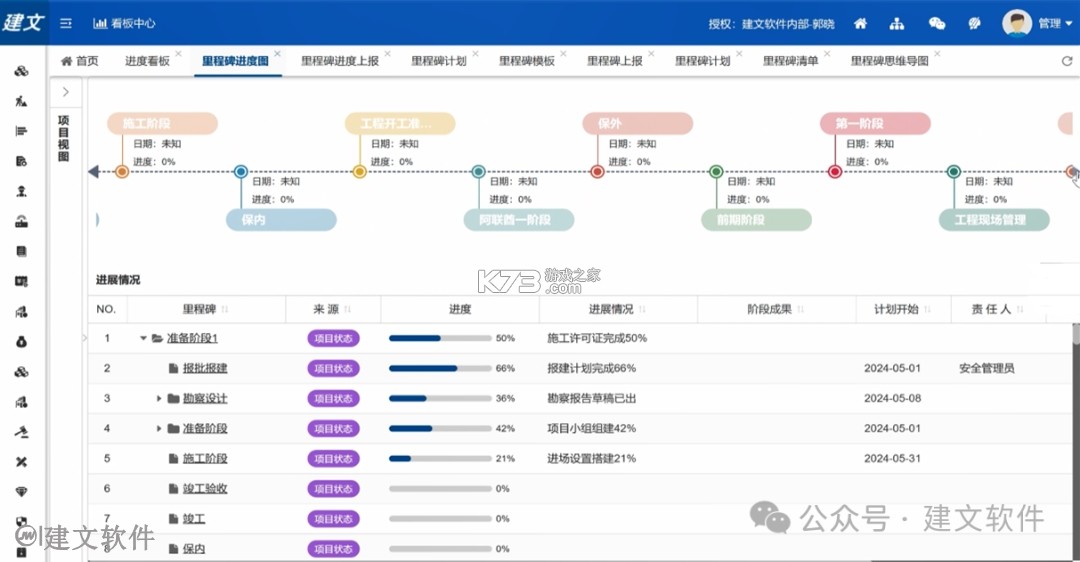Expand the 勘察设计 tree row
Viewport: 1080px width, 562px height.
[159, 399]
